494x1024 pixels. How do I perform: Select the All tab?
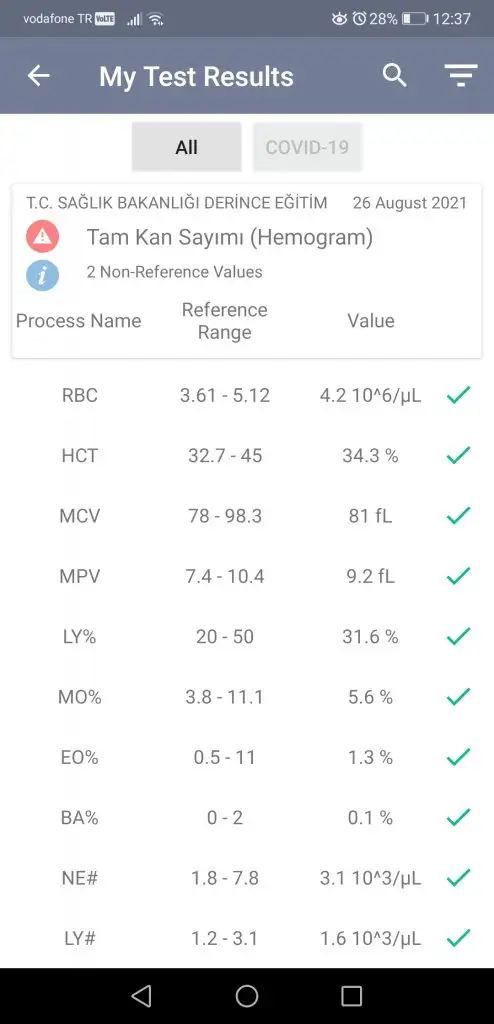coord(186,147)
